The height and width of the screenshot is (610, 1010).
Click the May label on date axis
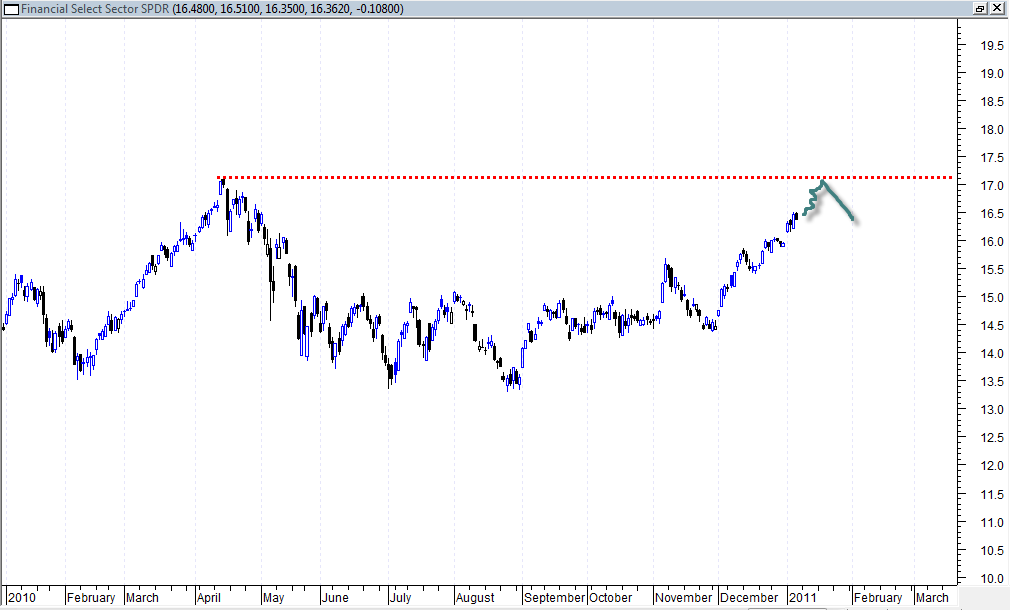(274, 598)
